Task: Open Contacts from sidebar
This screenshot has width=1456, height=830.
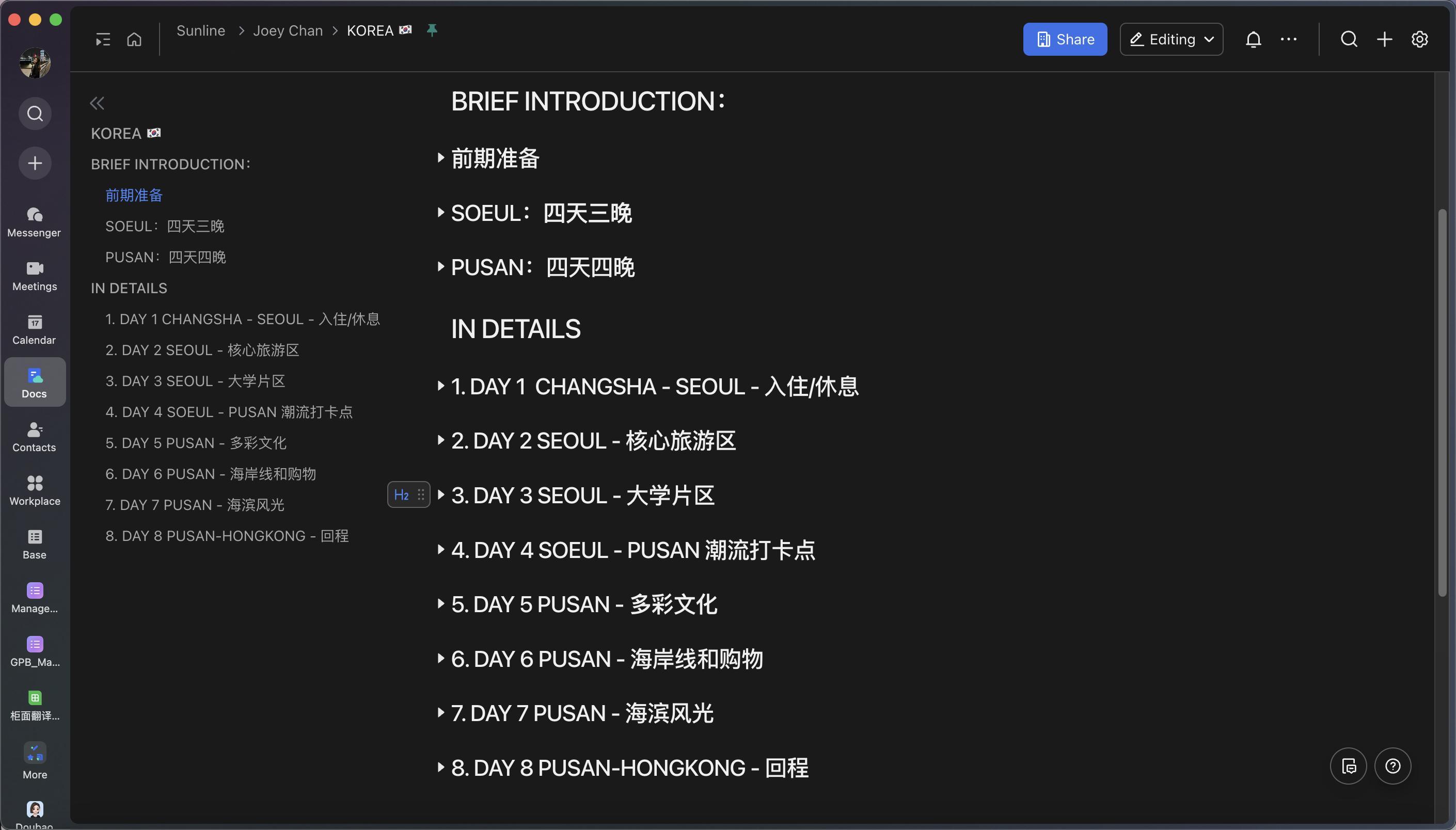Action: tap(34, 434)
